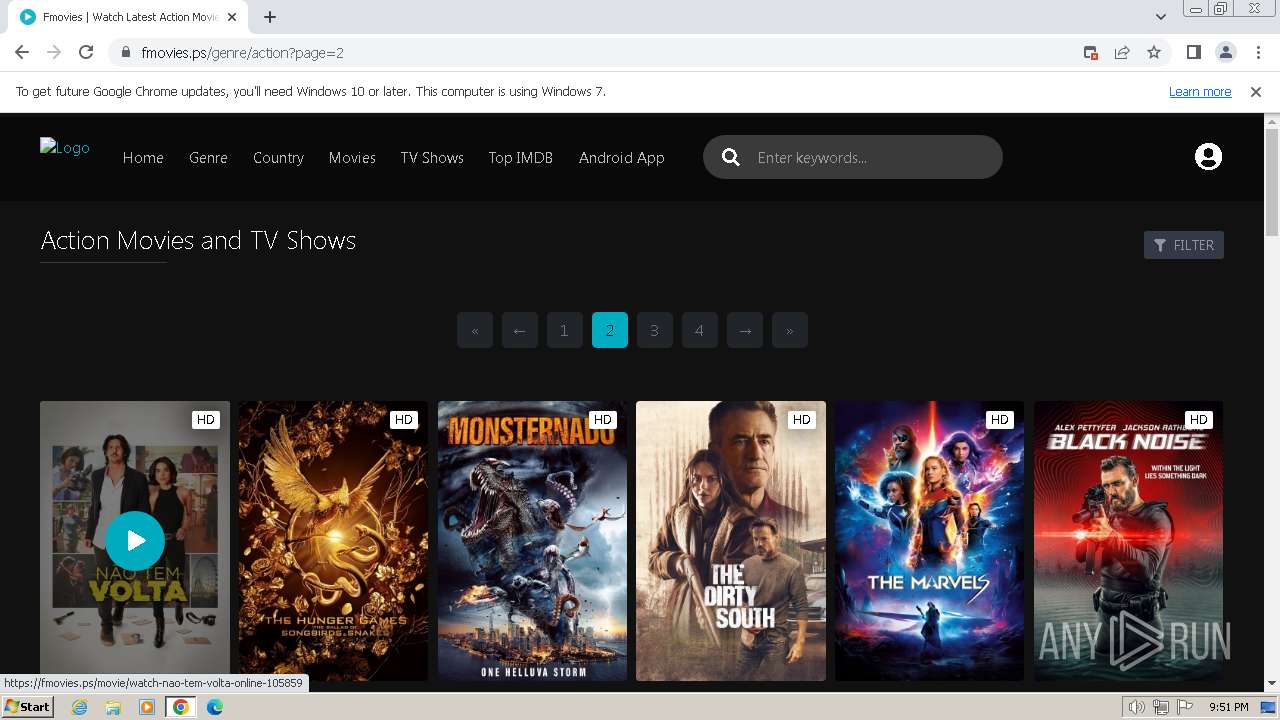Expand the tab search dropdown

click(x=1160, y=17)
